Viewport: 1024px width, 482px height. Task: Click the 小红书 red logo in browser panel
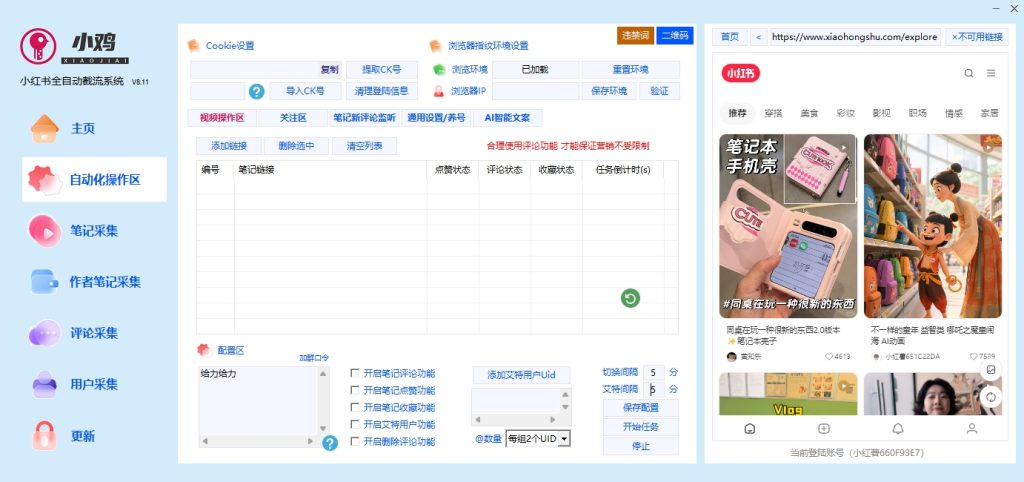tap(741, 73)
